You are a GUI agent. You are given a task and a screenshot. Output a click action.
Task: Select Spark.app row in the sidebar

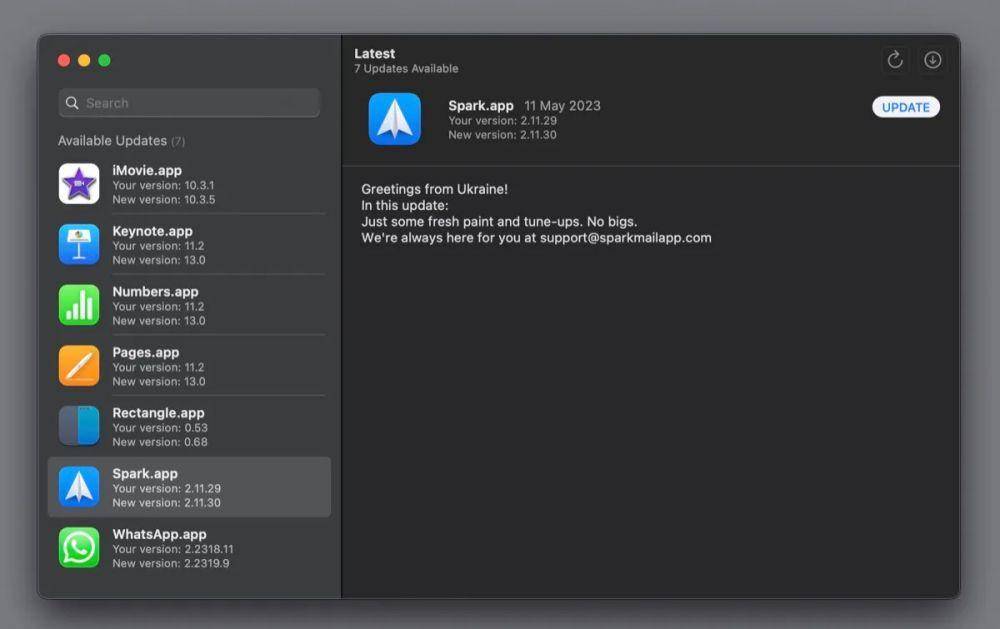click(189, 487)
